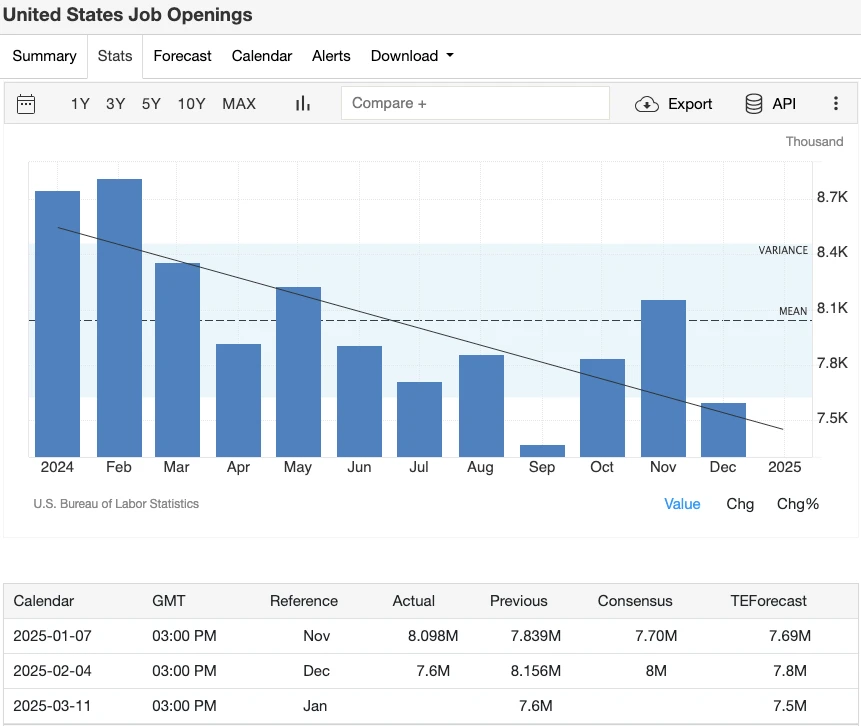861x726 pixels.
Task: Switch chart display to Chg
Action: click(x=740, y=504)
